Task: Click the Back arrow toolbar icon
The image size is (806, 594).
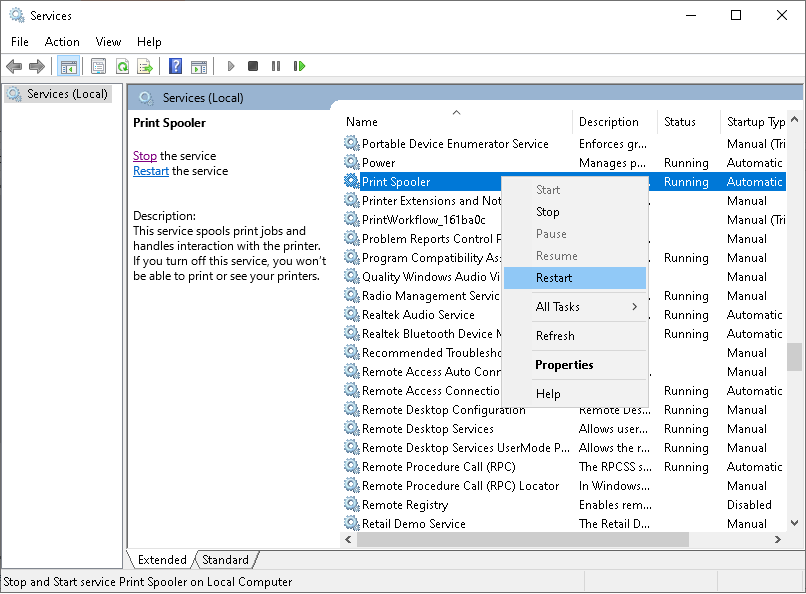Action: click(14, 66)
